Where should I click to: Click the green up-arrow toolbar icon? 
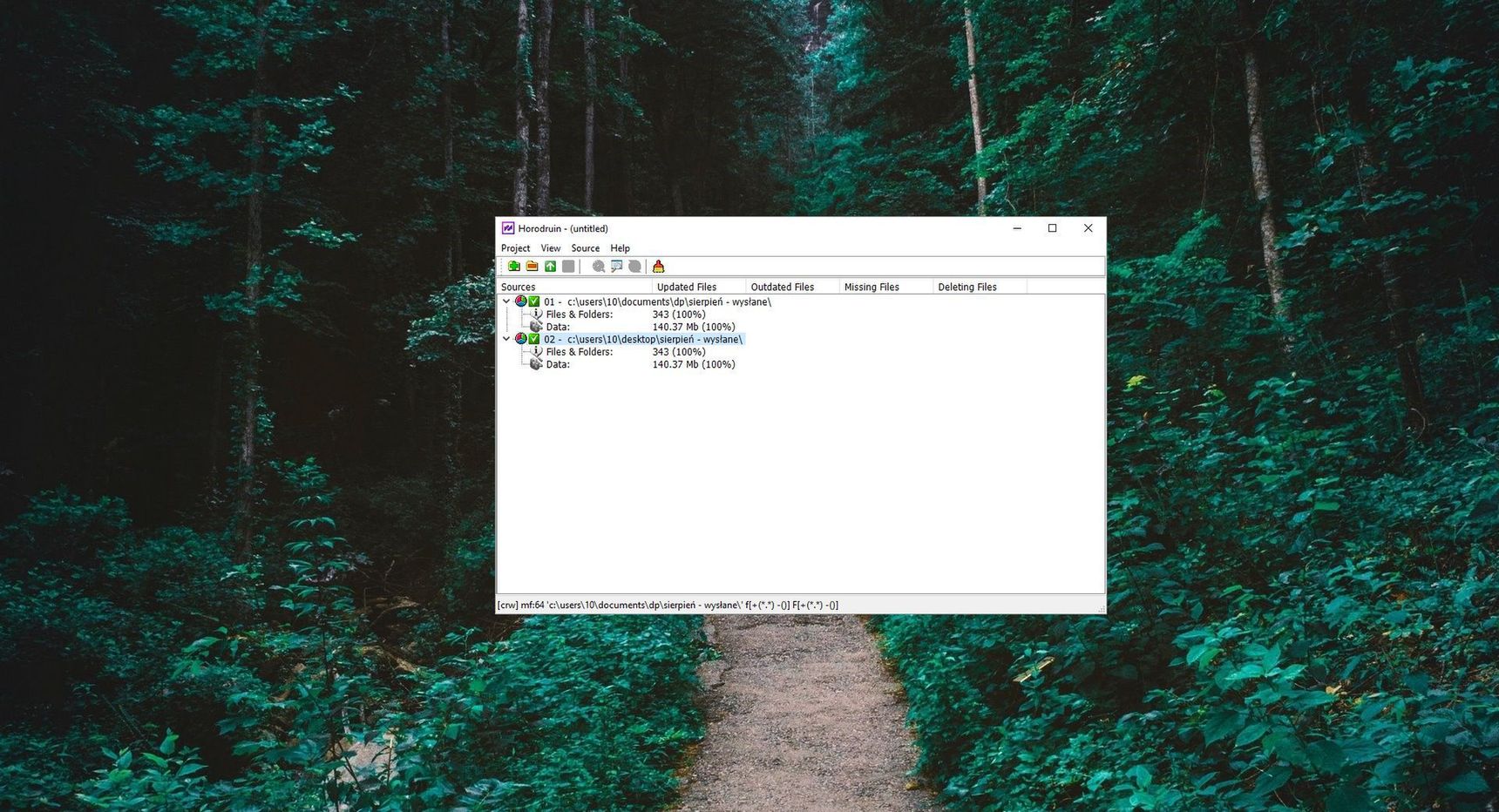pyautogui.click(x=550, y=267)
